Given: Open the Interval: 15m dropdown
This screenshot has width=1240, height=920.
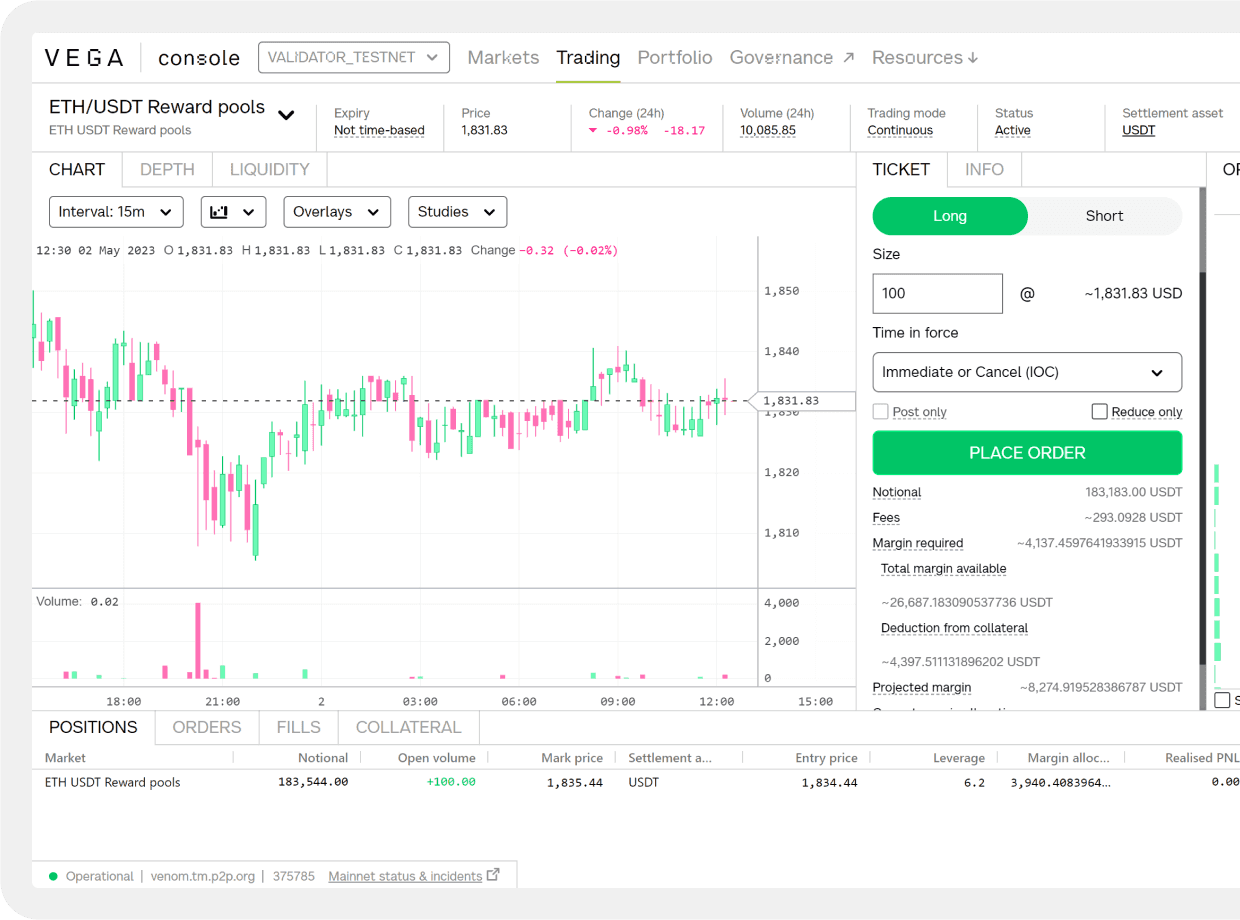Looking at the screenshot, I should [x=116, y=212].
